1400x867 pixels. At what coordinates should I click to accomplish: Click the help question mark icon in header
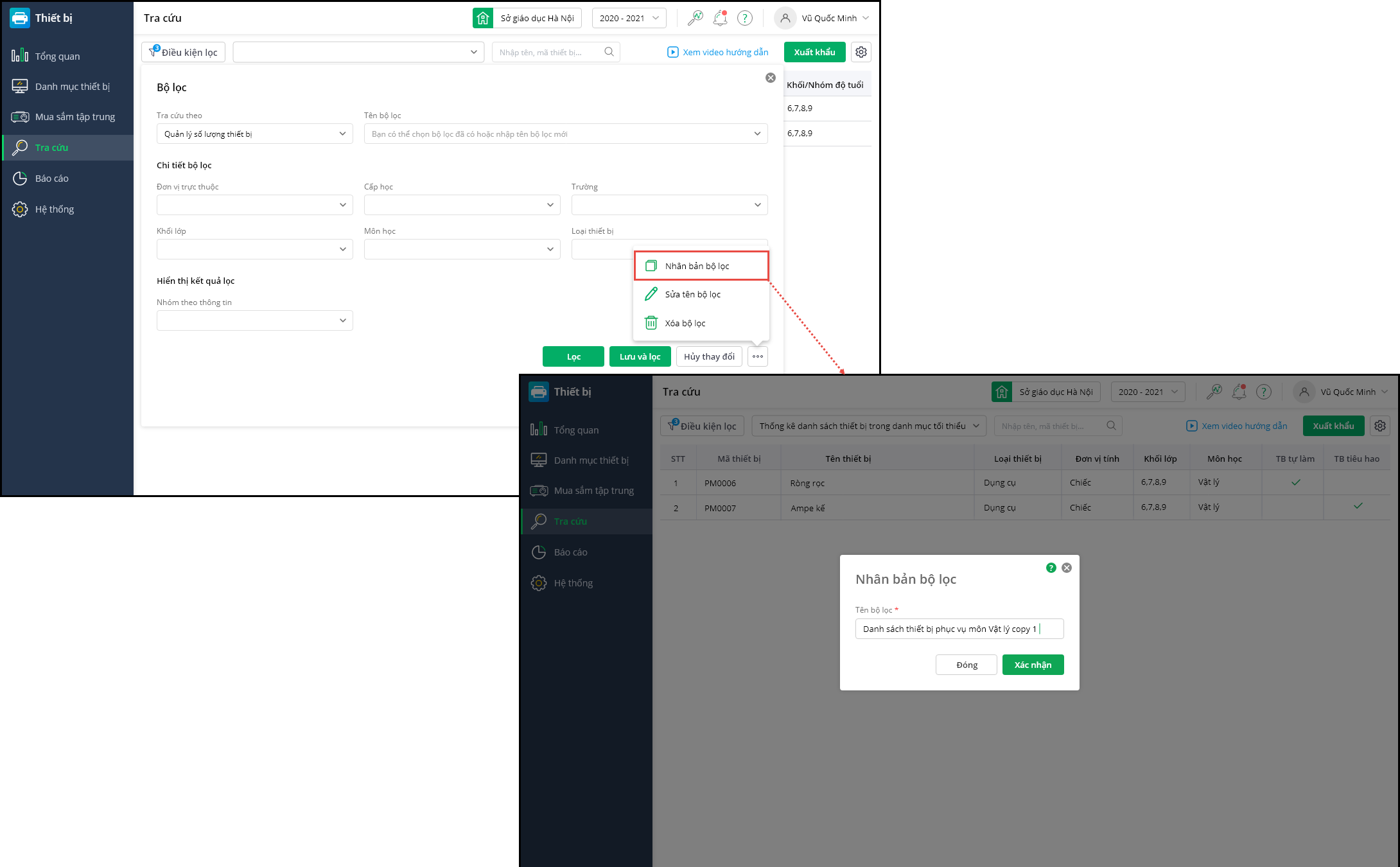coord(744,18)
